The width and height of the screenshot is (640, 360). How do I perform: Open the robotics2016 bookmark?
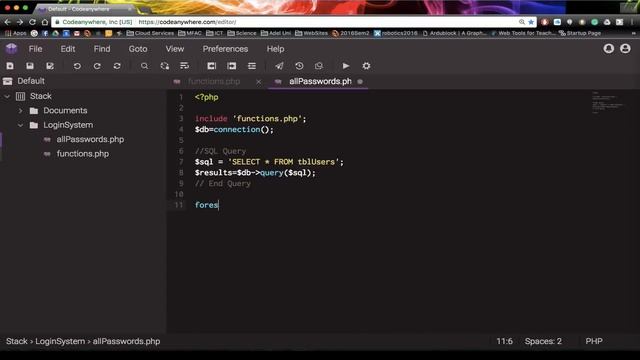point(396,33)
